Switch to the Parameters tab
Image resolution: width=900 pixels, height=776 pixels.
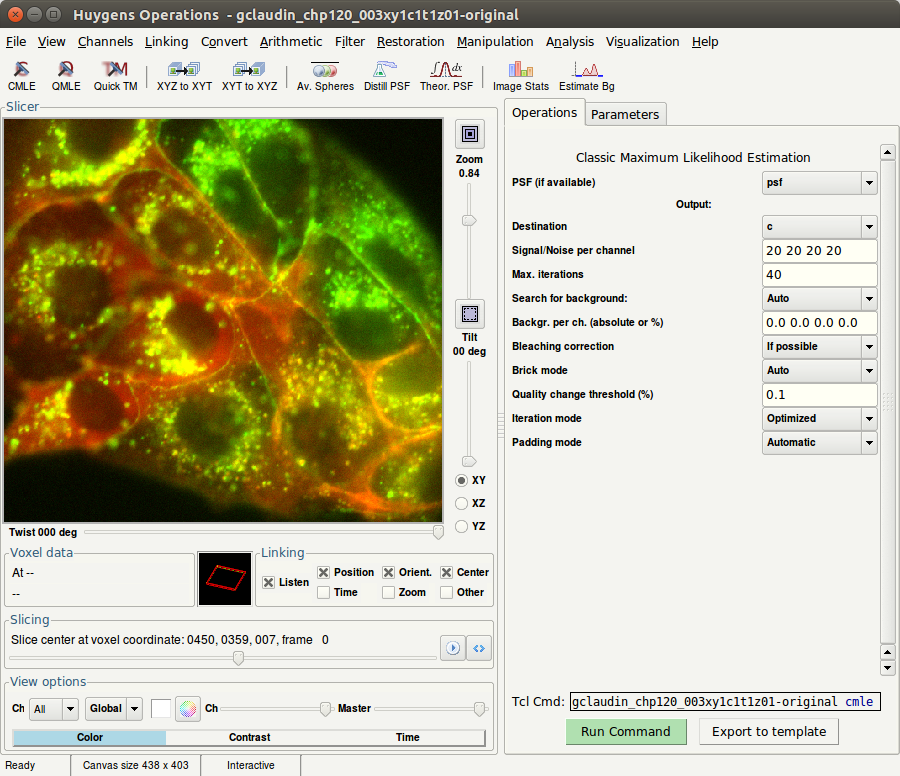tap(625, 114)
